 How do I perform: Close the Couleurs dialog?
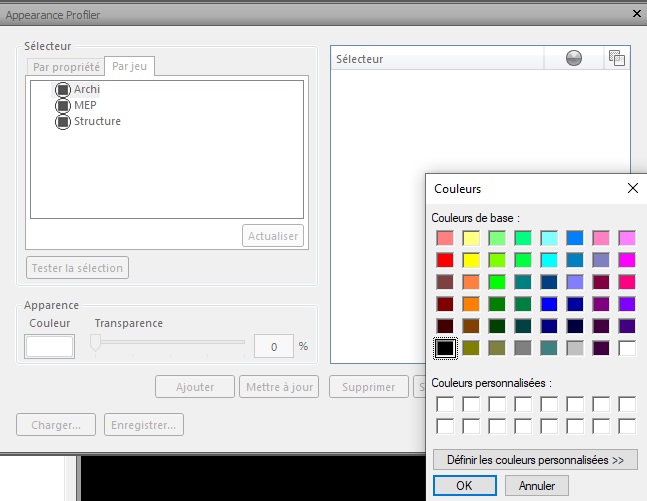pos(632,188)
